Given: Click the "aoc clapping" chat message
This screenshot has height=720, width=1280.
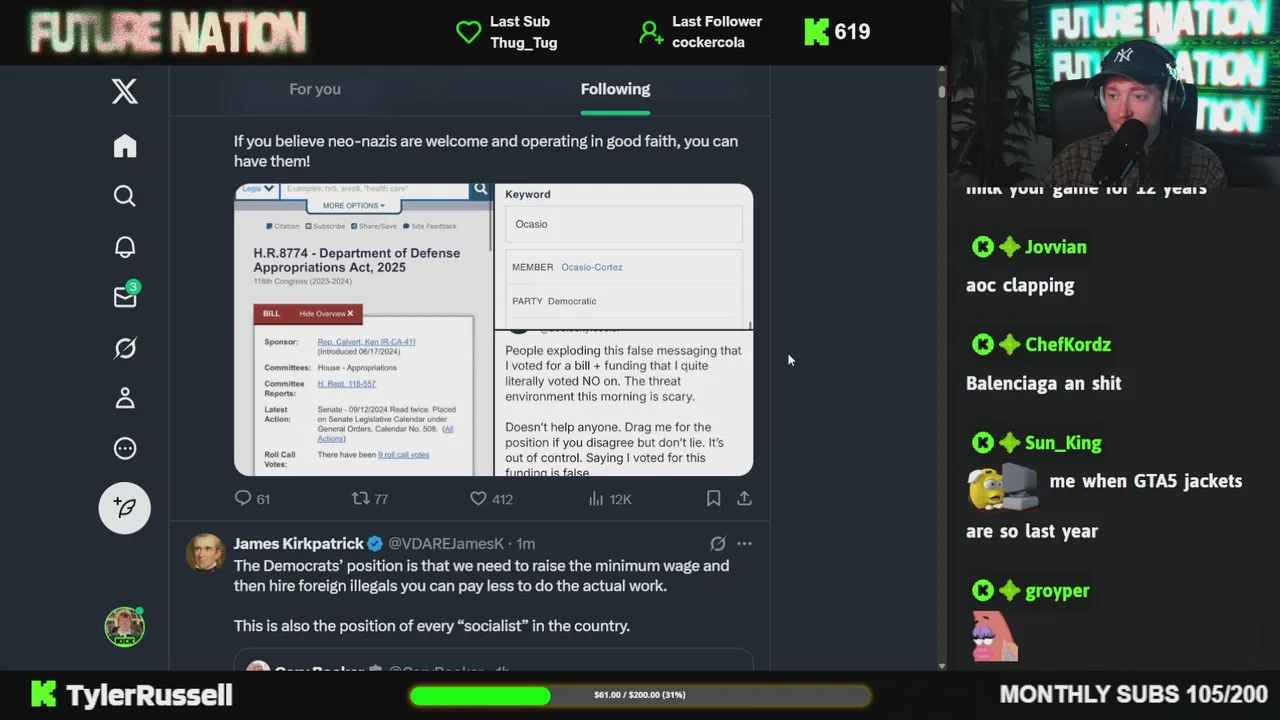Looking at the screenshot, I should (x=1020, y=286).
